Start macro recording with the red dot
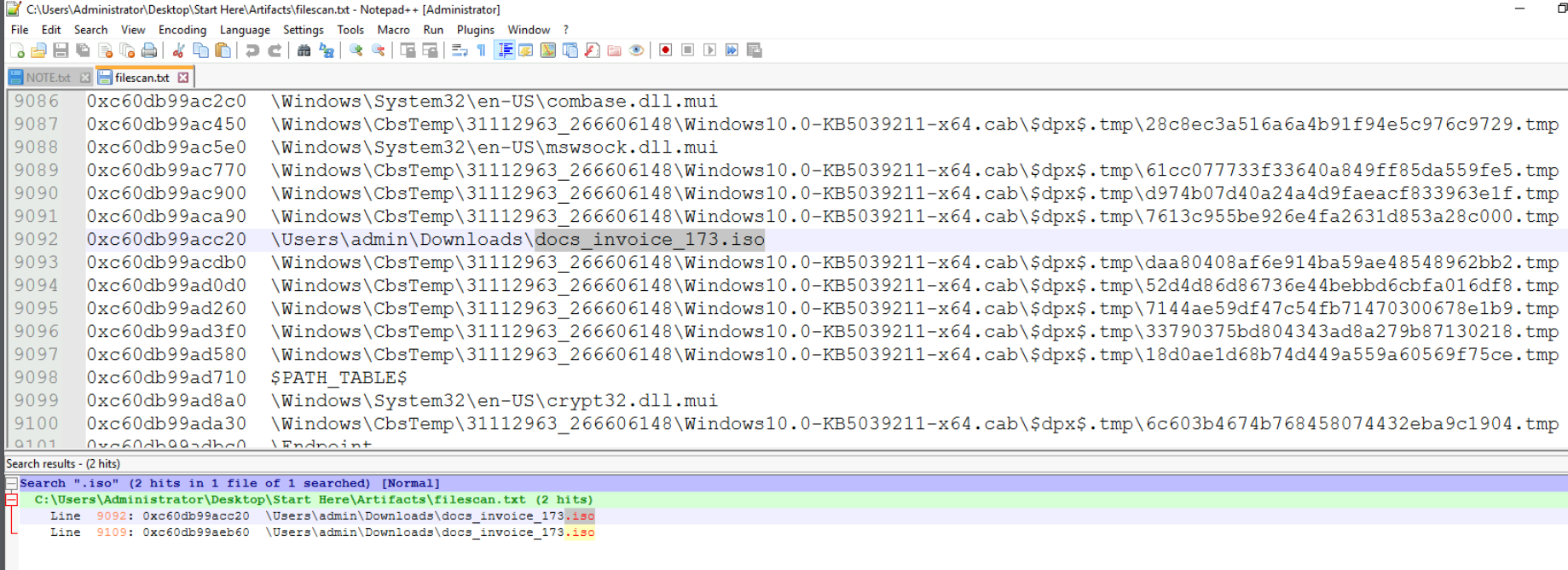 pos(665,50)
